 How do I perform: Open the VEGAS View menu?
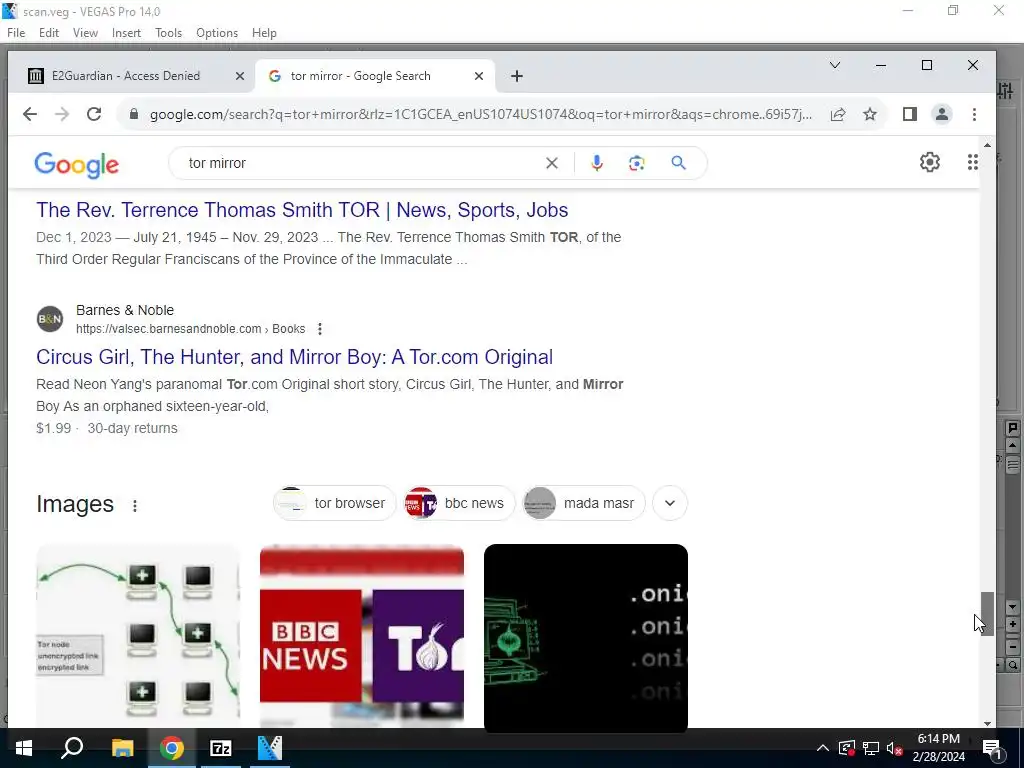point(86,33)
